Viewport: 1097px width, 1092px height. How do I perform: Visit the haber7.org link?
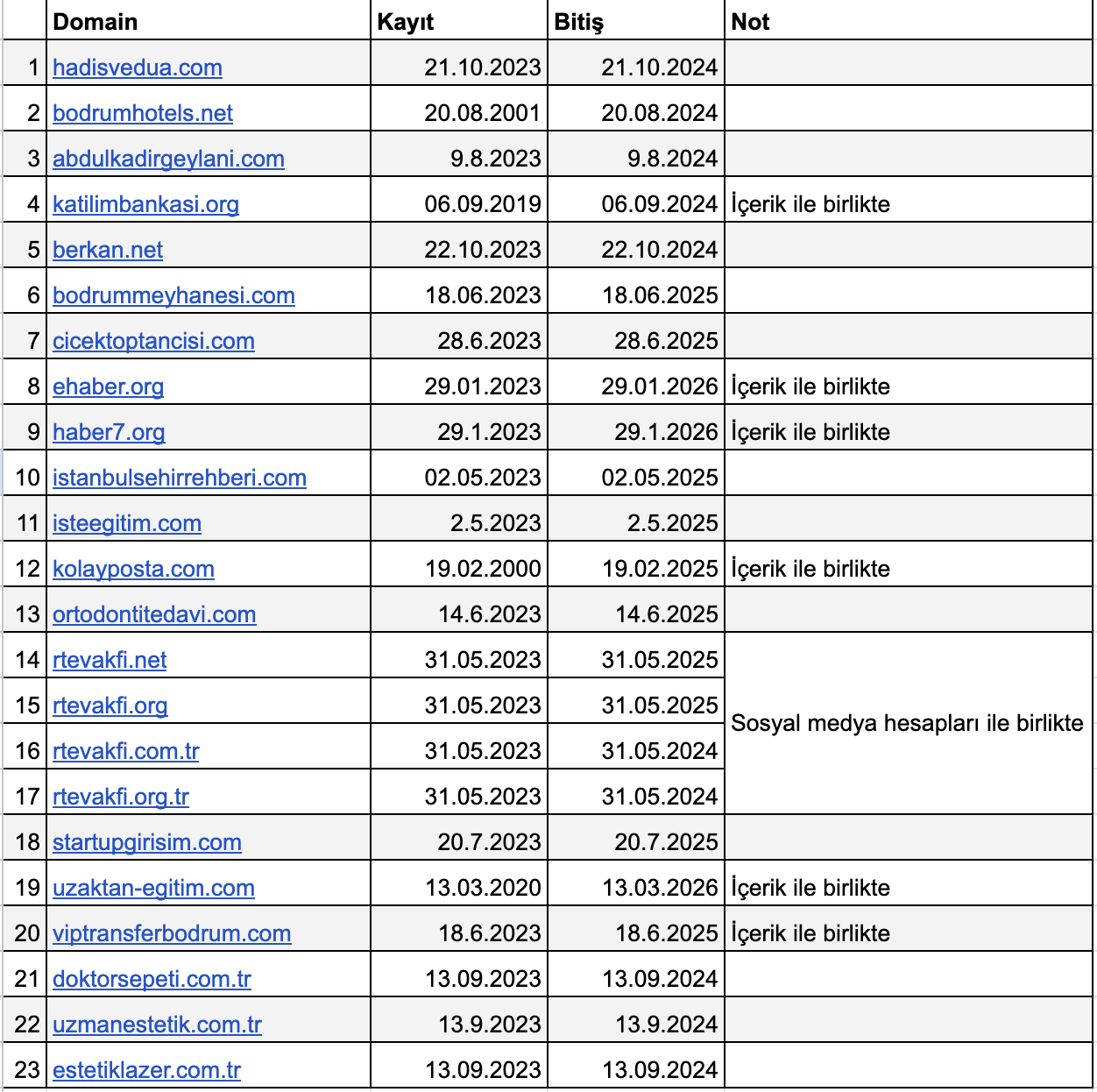109,432
